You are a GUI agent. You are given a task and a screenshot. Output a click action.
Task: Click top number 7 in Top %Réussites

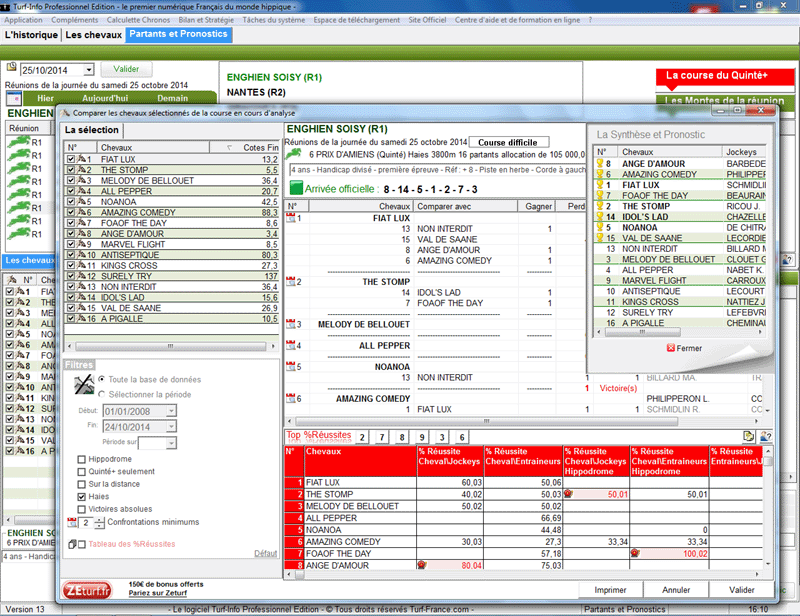click(x=382, y=437)
